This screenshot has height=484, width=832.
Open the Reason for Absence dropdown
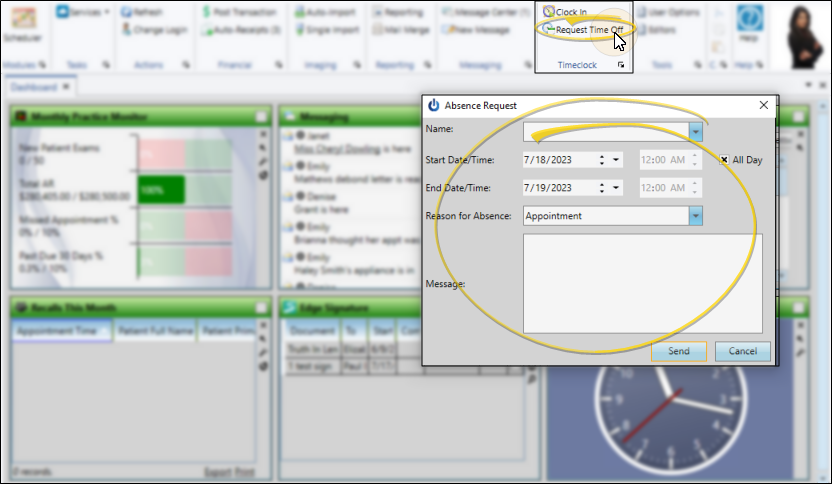pyautogui.click(x=696, y=215)
